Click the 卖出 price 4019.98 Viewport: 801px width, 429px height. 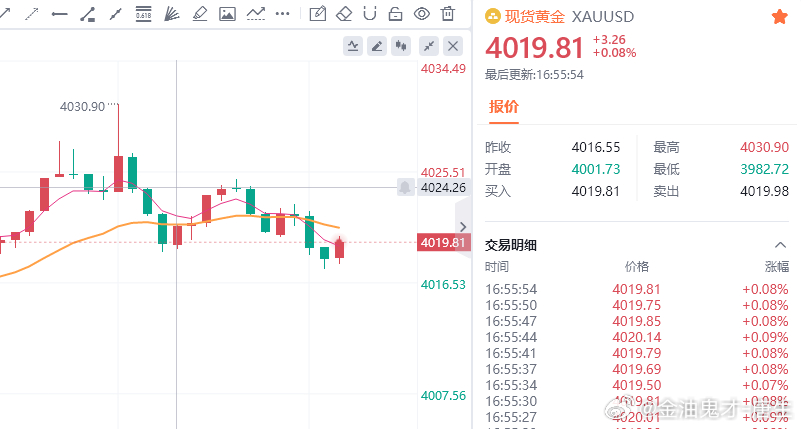764,191
